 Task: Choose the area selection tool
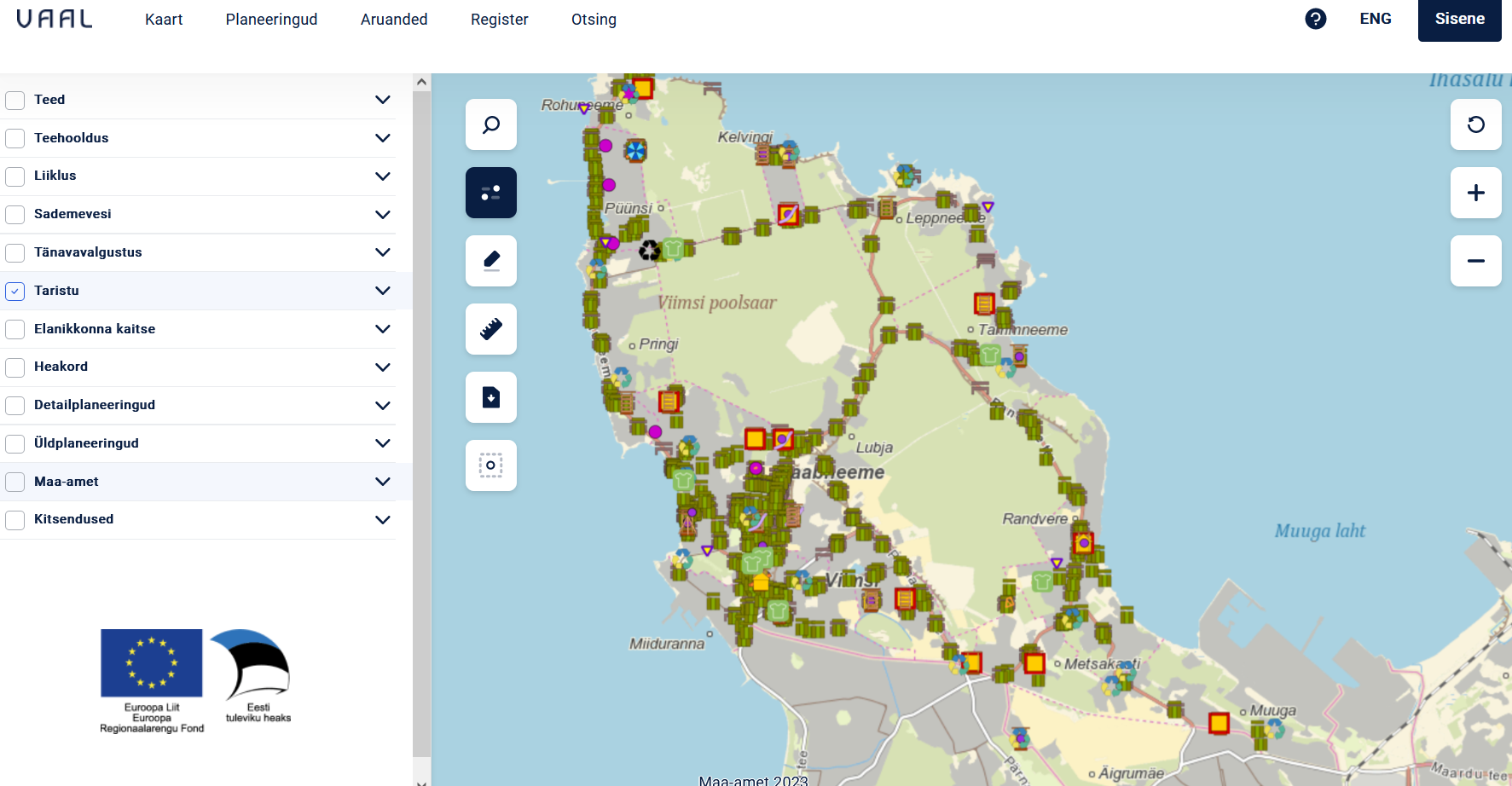[491, 465]
